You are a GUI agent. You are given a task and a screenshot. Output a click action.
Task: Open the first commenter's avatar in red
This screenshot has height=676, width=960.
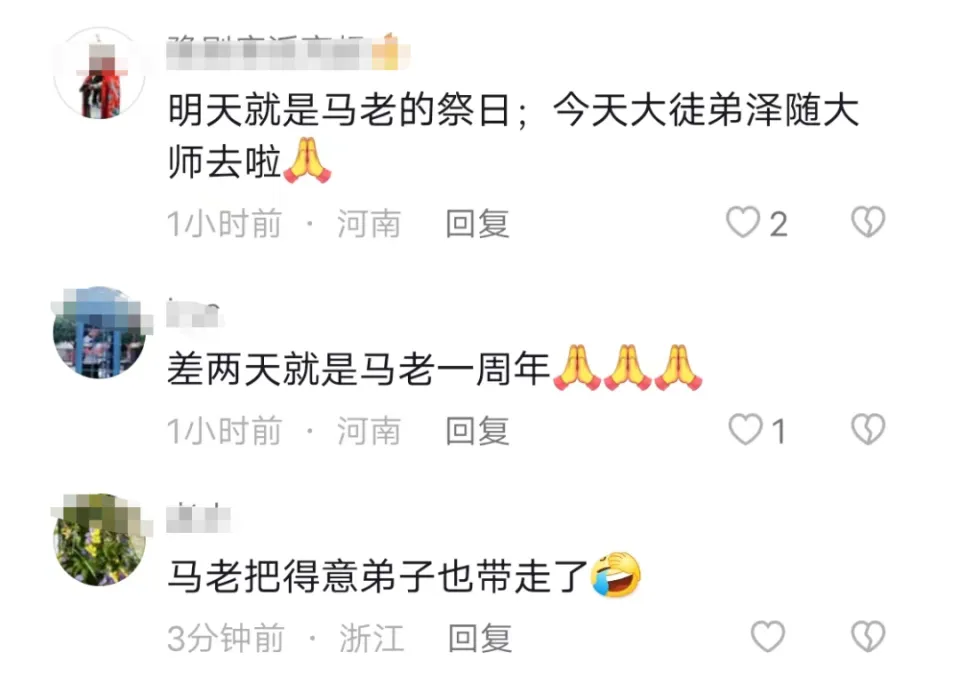[99, 73]
